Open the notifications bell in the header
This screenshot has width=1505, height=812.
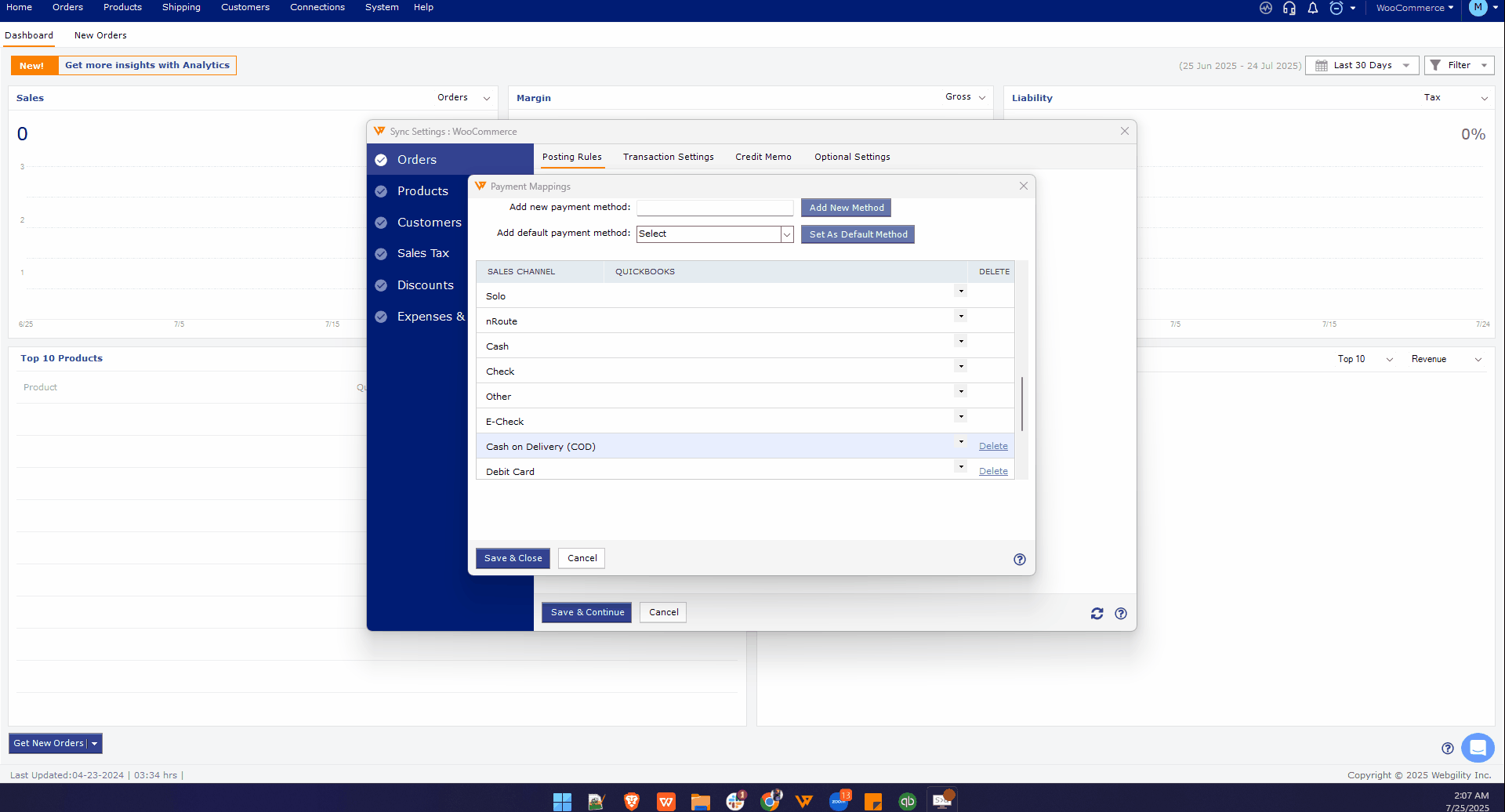(x=1312, y=8)
